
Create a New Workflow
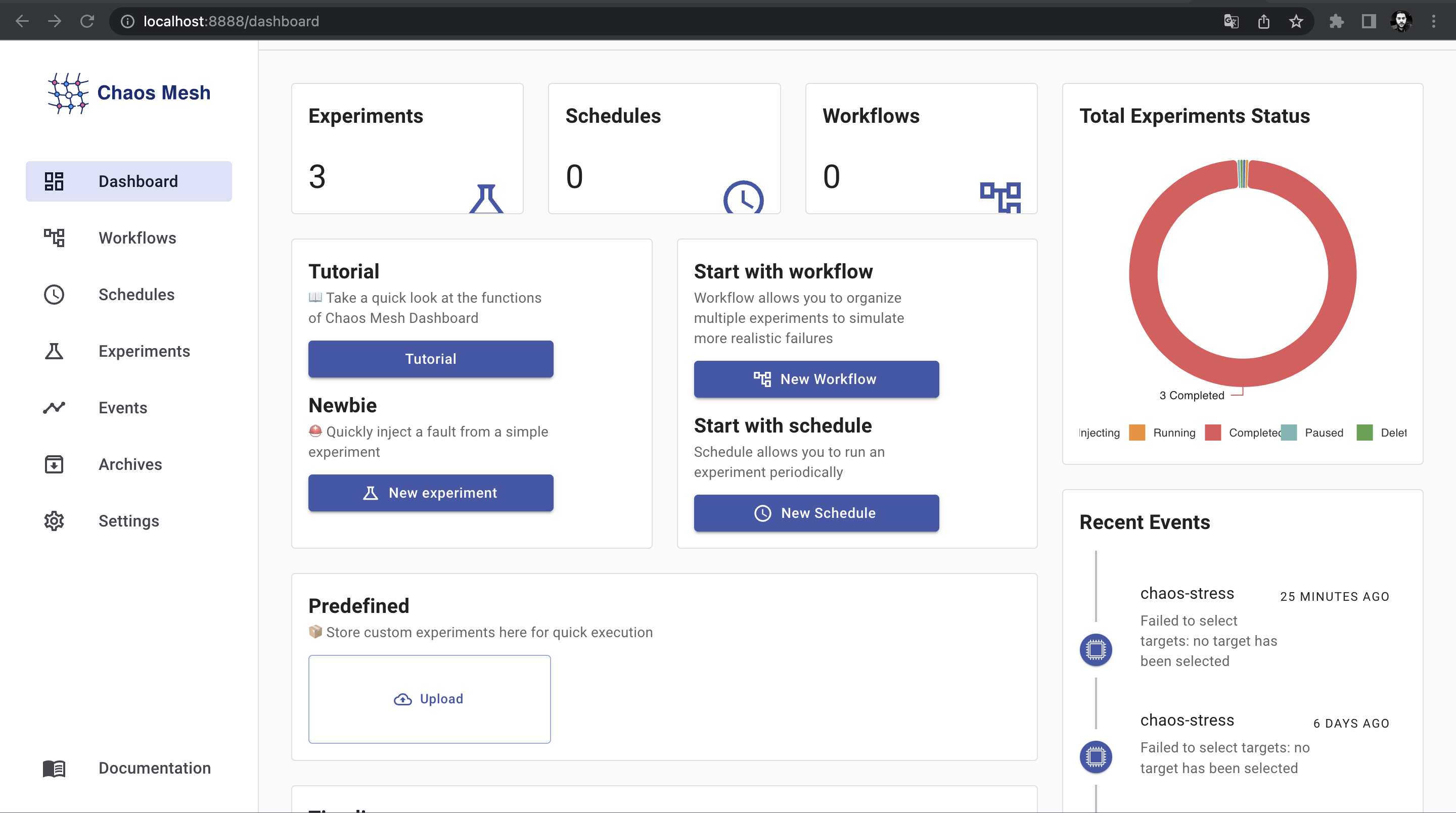pyautogui.click(x=816, y=379)
